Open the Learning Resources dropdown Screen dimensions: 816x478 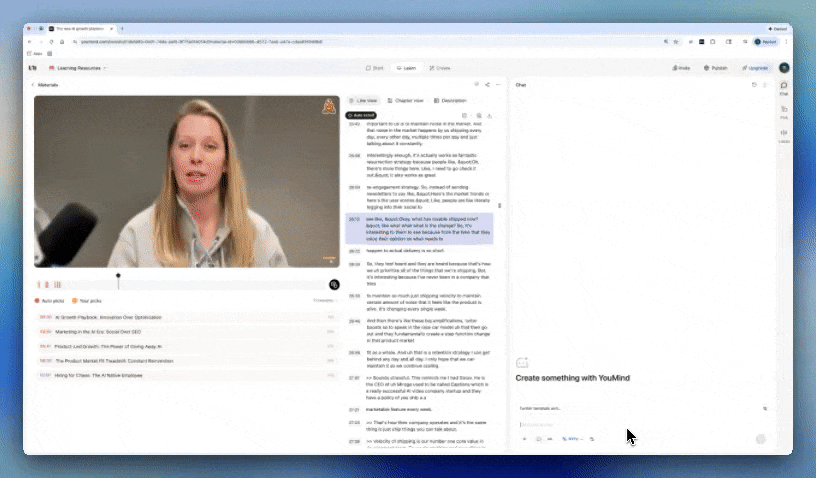78,68
